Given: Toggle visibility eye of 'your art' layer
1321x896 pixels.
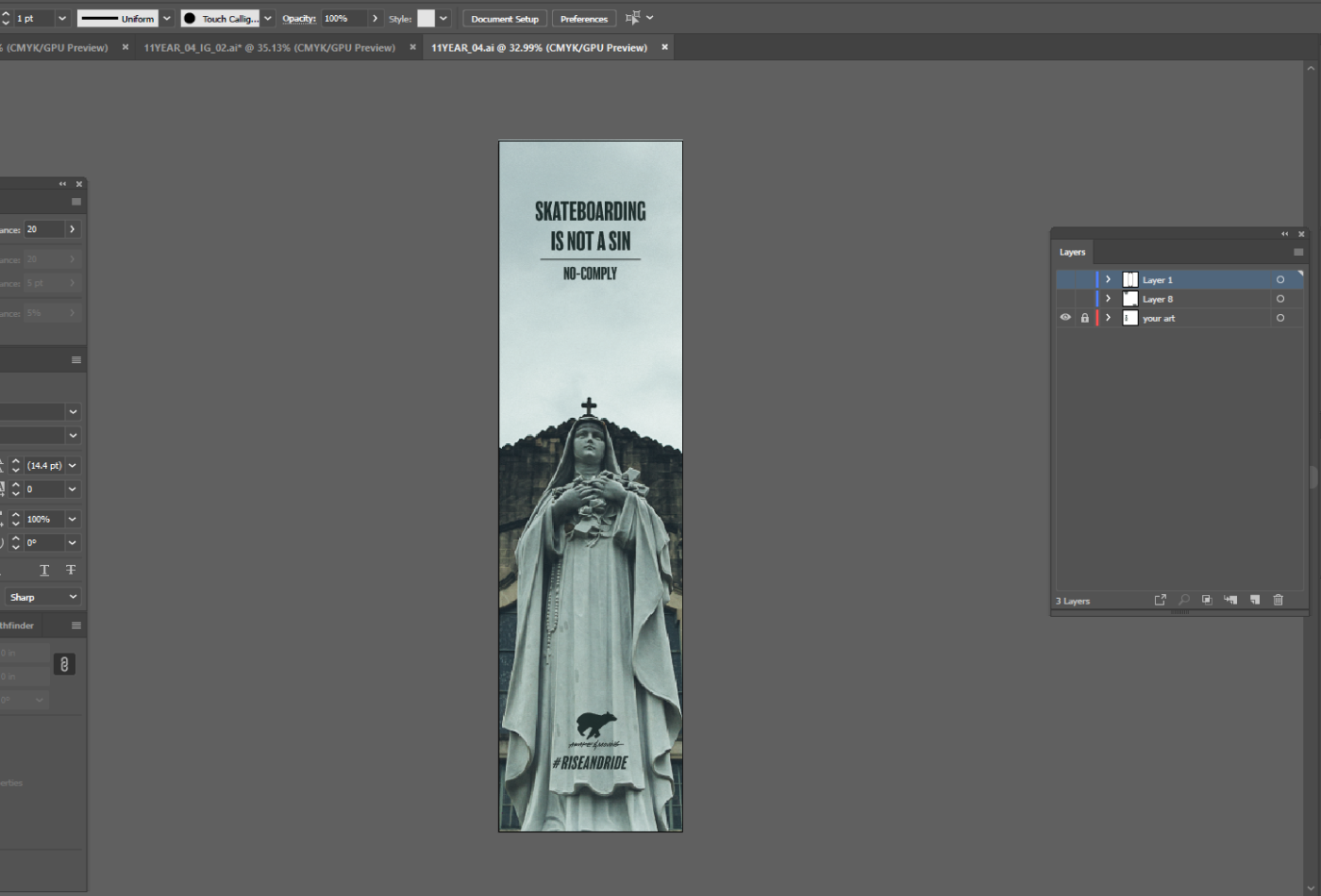Looking at the screenshot, I should [1065, 318].
